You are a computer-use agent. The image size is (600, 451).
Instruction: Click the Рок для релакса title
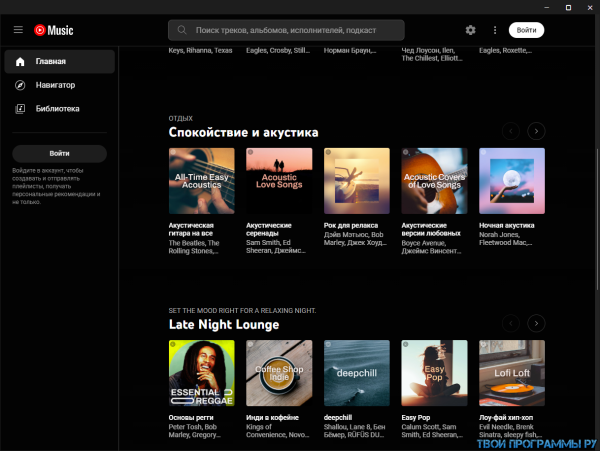(x=351, y=226)
